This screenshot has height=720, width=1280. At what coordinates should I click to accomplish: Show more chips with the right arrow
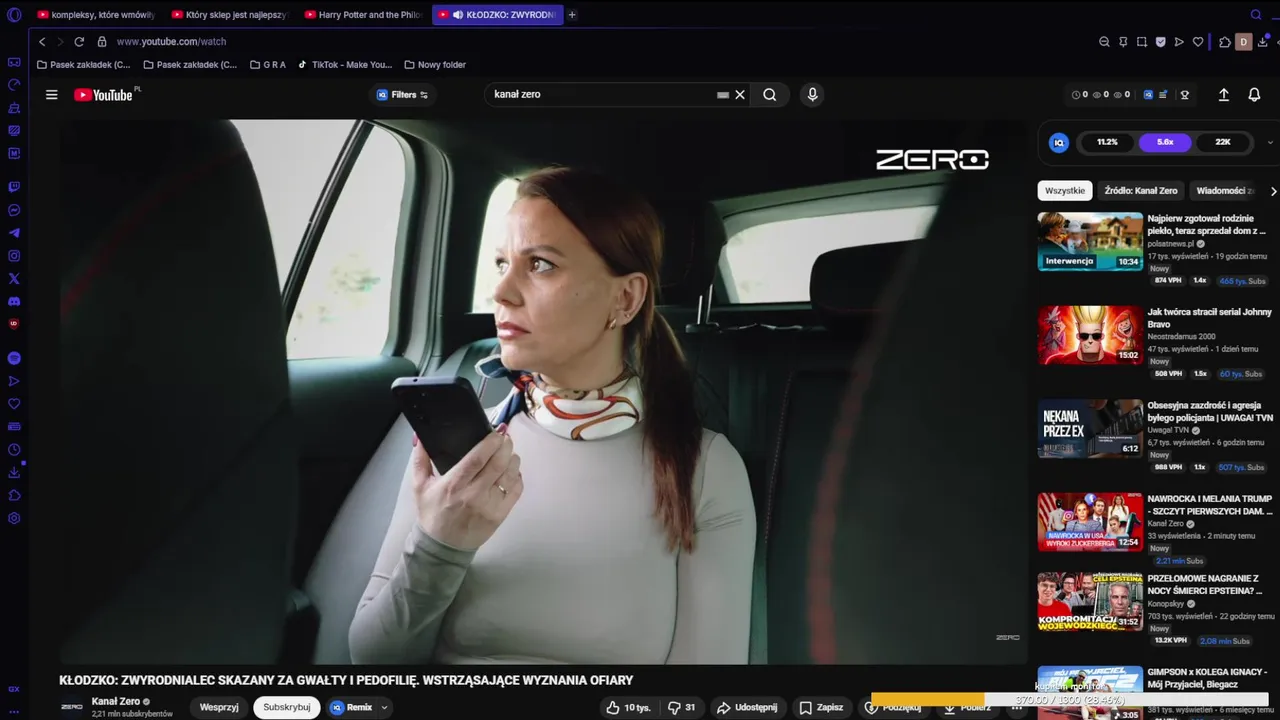click(x=1273, y=191)
